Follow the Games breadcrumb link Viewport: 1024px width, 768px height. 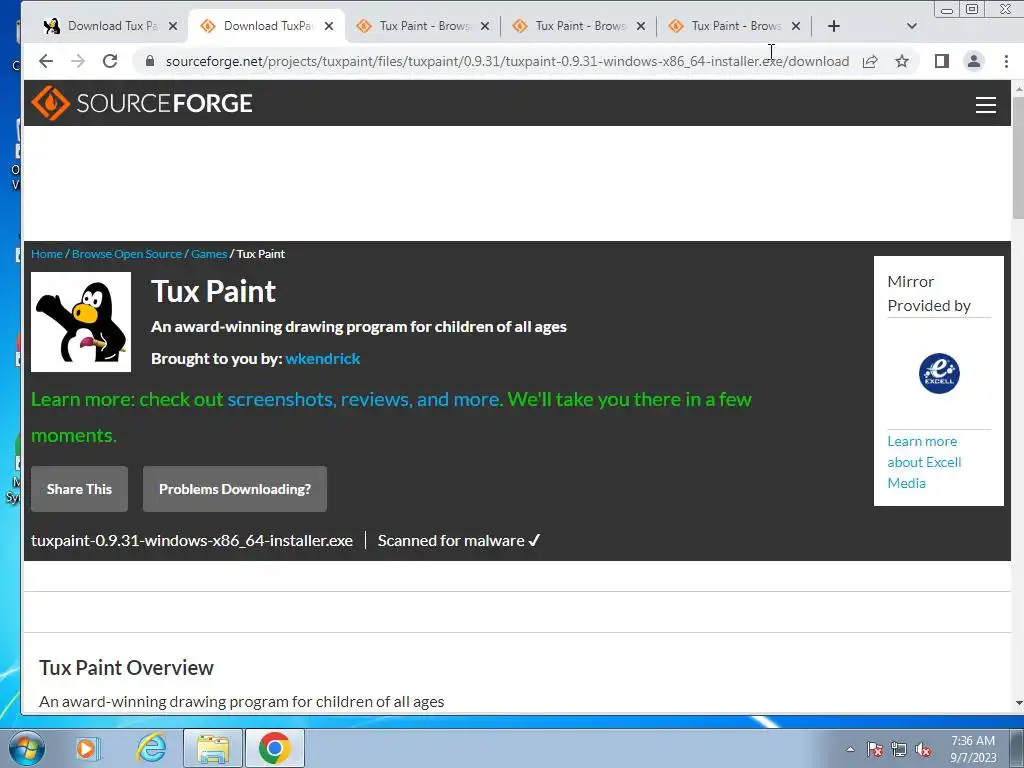[x=209, y=254]
